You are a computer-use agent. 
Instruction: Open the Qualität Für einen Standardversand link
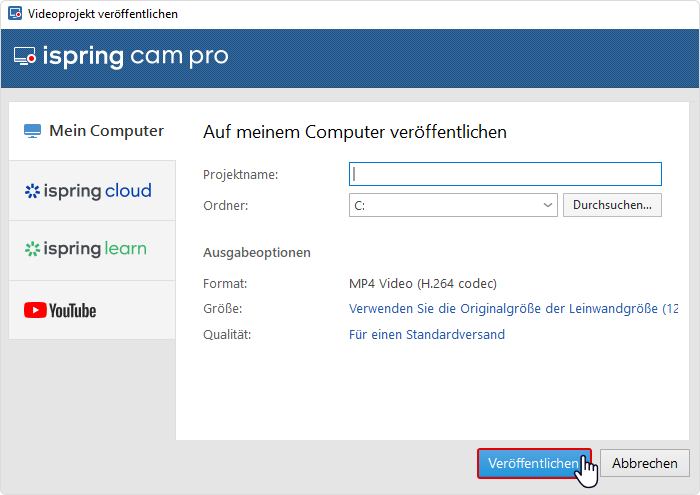click(427, 334)
